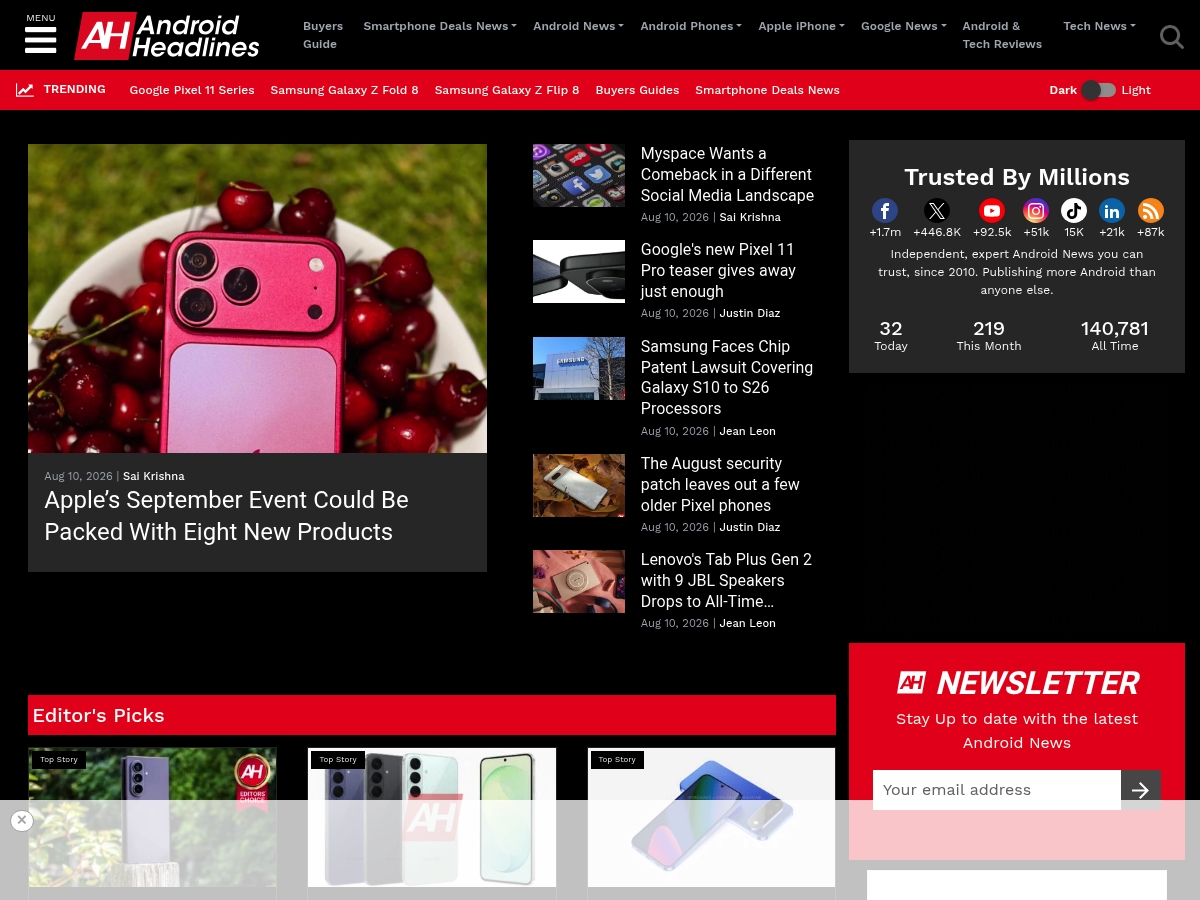Open Myspace Wants a Comeback article

tap(727, 174)
